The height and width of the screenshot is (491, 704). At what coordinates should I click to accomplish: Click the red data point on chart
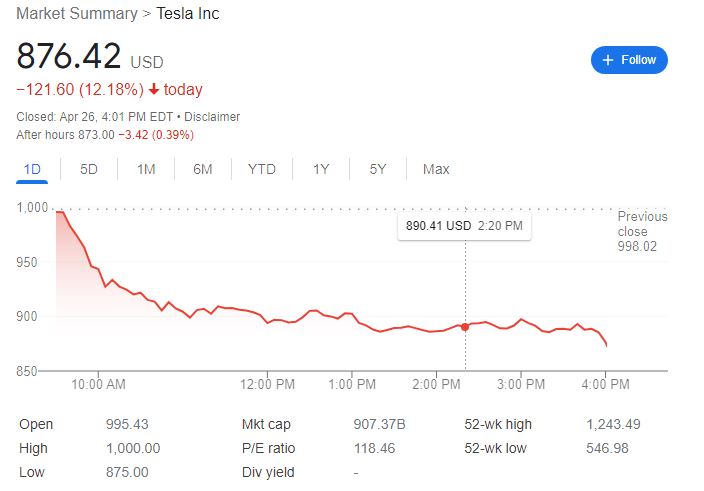(x=465, y=327)
